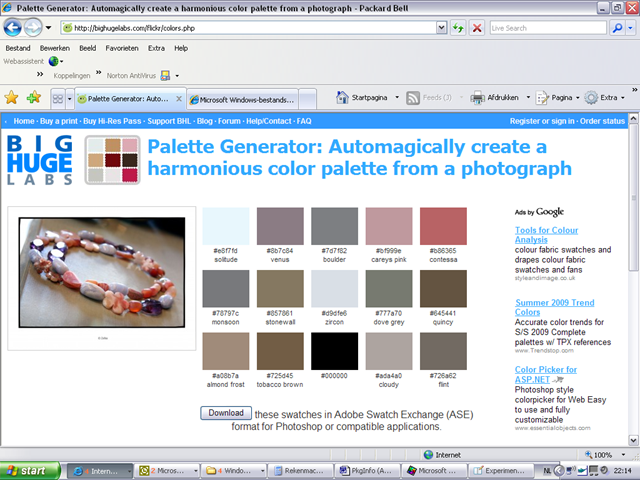Open the Favorieten menu
This screenshot has width=640, height=480.
(123, 48)
